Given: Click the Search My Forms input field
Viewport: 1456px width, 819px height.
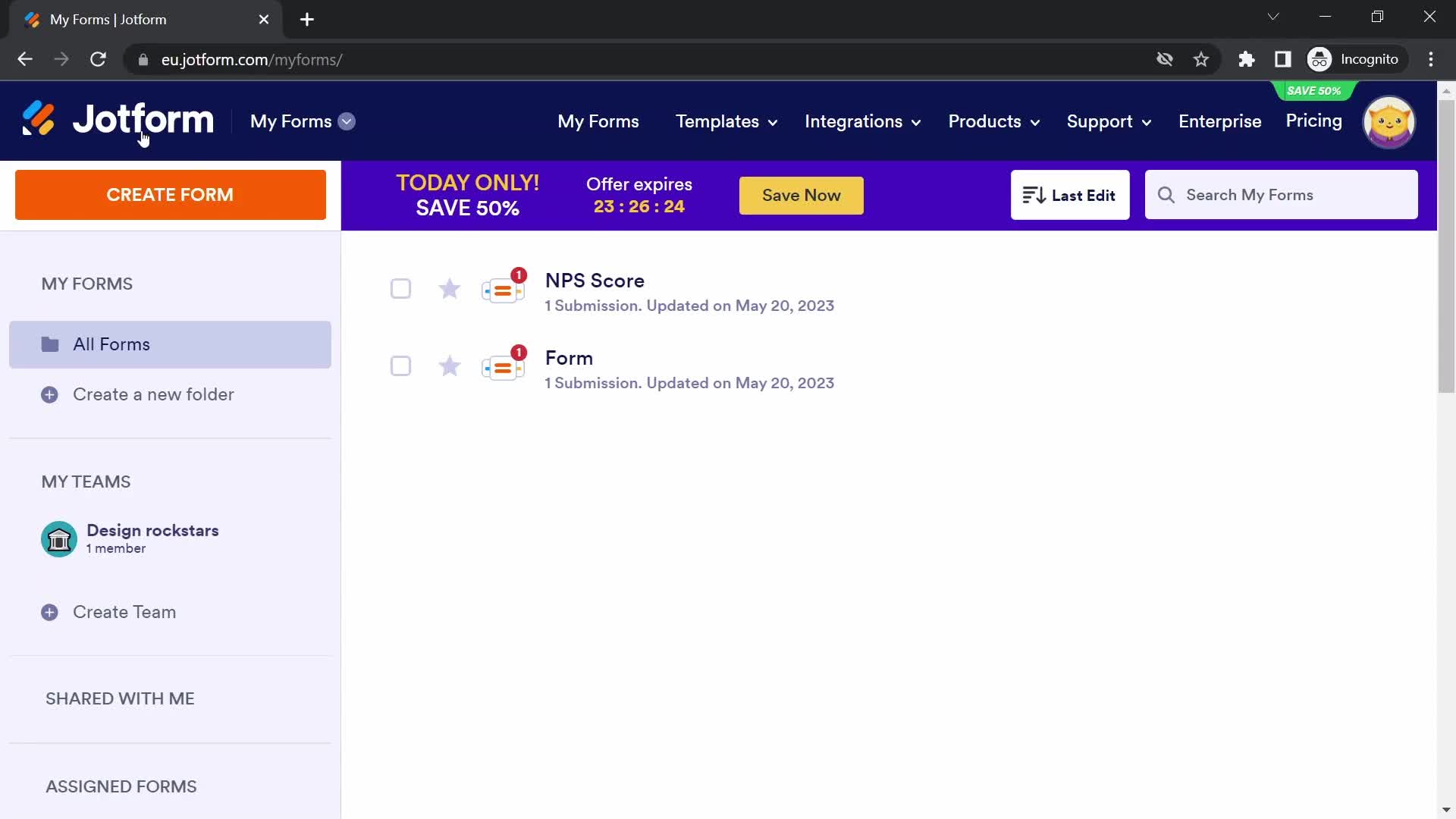Looking at the screenshot, I should (1282, 195).
